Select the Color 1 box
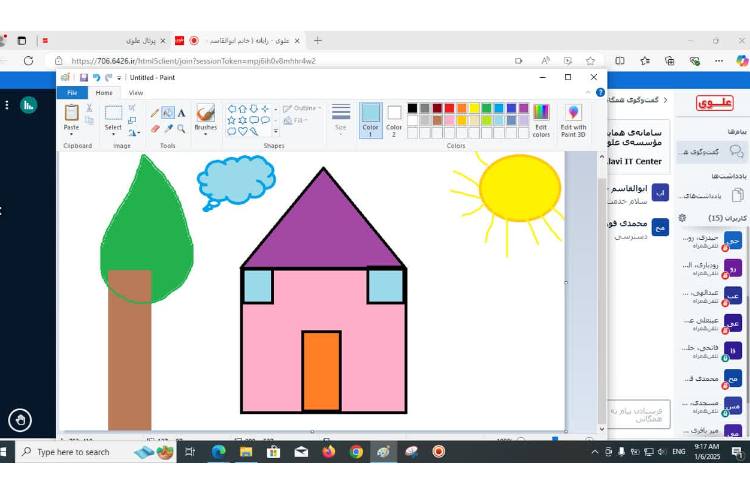Image resolution: width=750 pixels, height=480 pixels. (x=371, y=120)
